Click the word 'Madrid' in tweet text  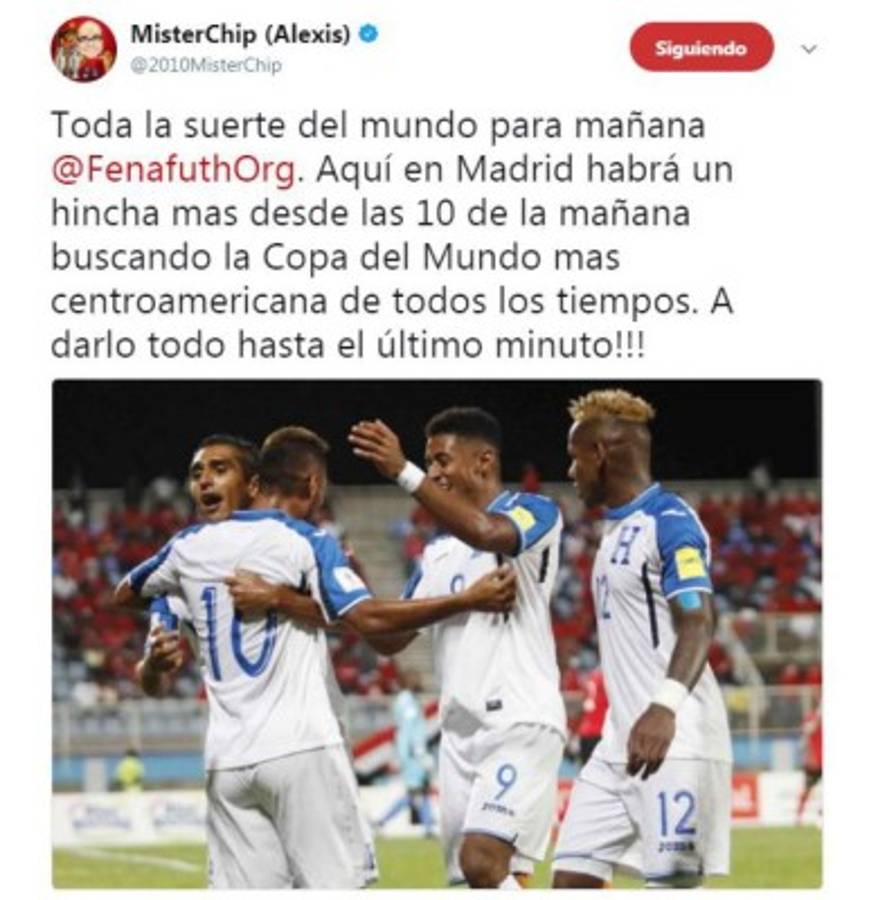515,169
